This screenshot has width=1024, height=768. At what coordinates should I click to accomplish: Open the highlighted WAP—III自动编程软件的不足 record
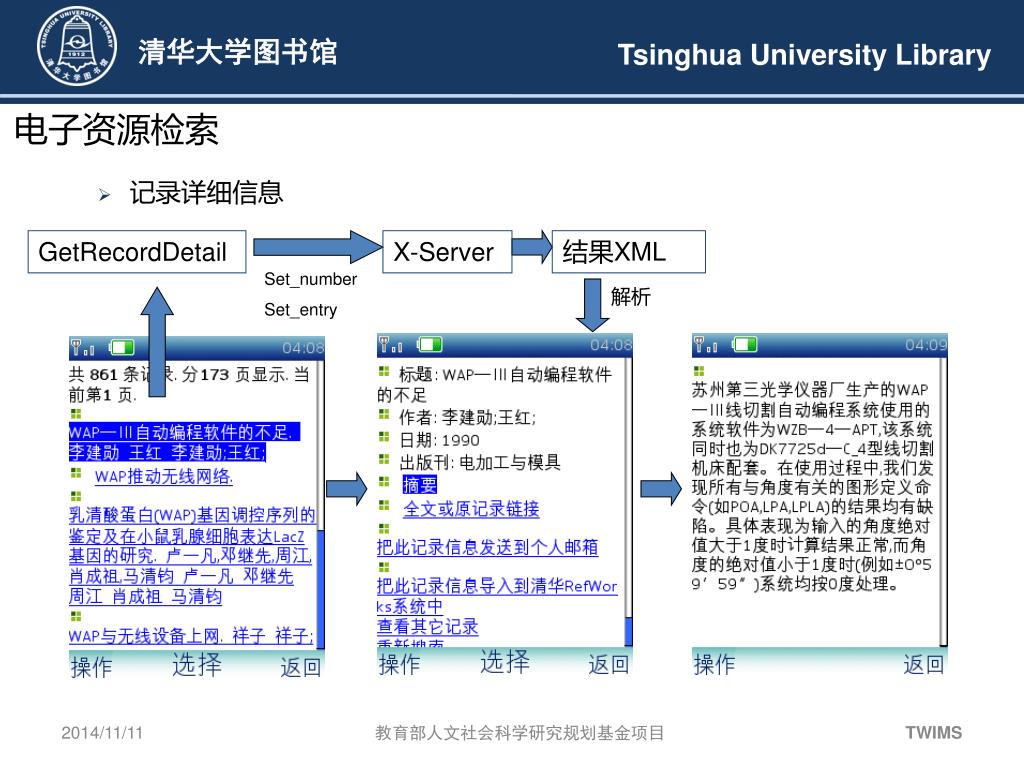click(184, 442)
